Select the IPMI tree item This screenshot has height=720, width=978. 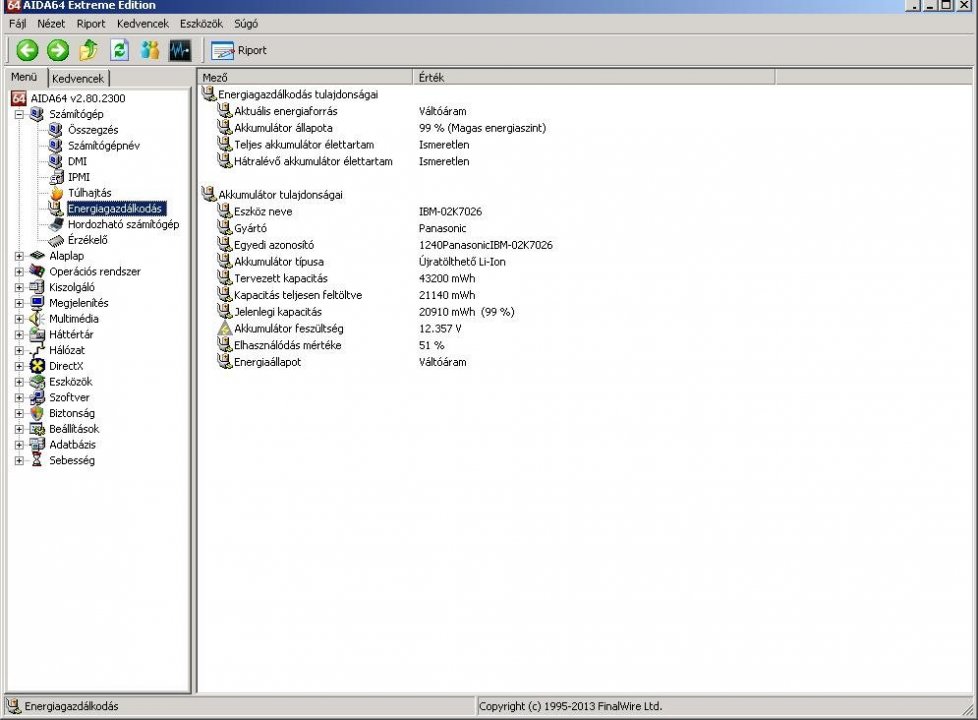click(x=79, y=177)
